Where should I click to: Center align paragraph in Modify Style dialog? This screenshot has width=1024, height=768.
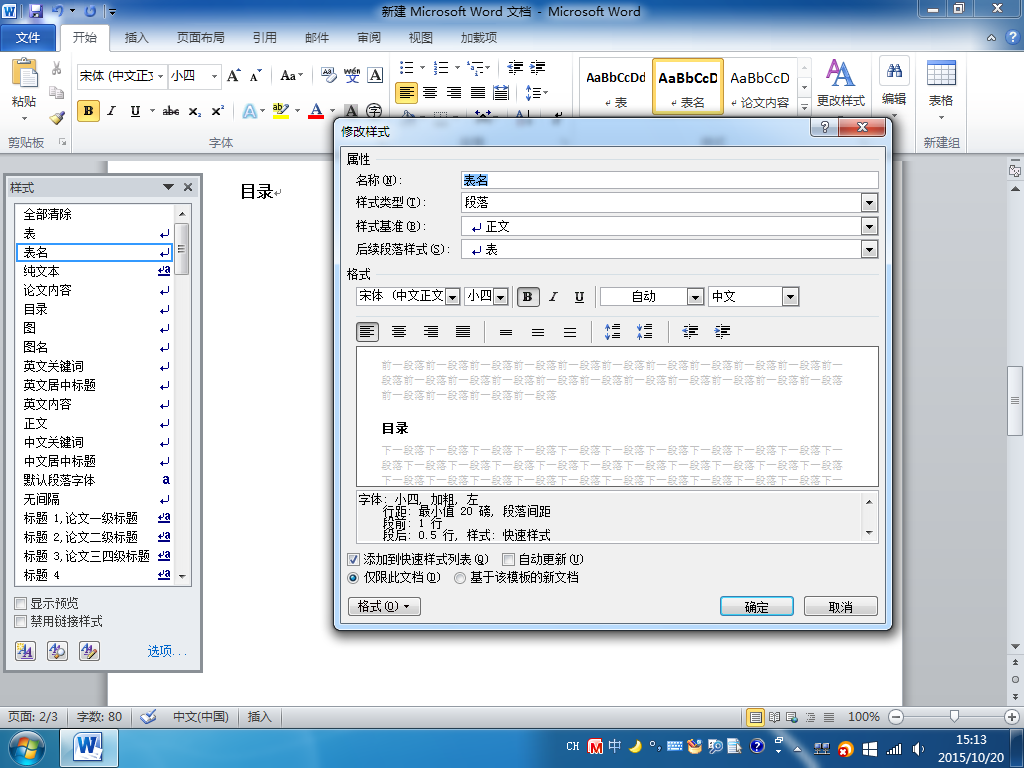coord(399,332)
